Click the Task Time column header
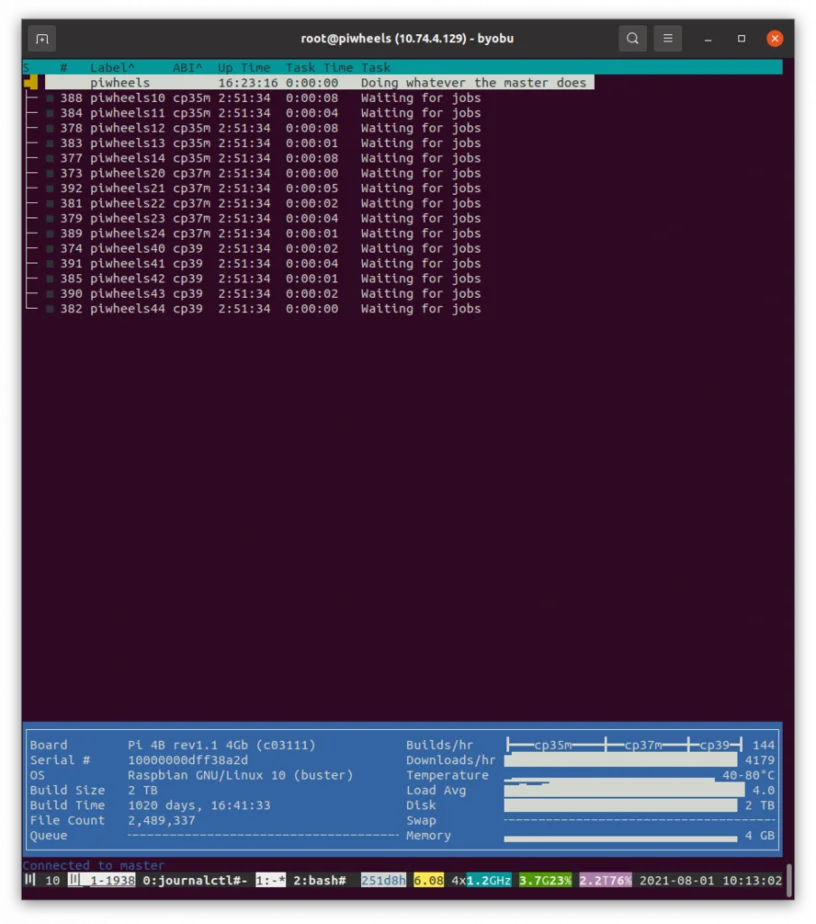The width and height of the screenshot is (816, 924). 319,68
